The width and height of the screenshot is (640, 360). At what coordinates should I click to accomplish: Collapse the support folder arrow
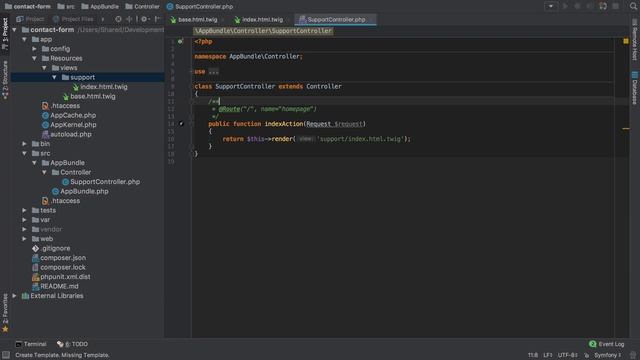click(54, 77)
